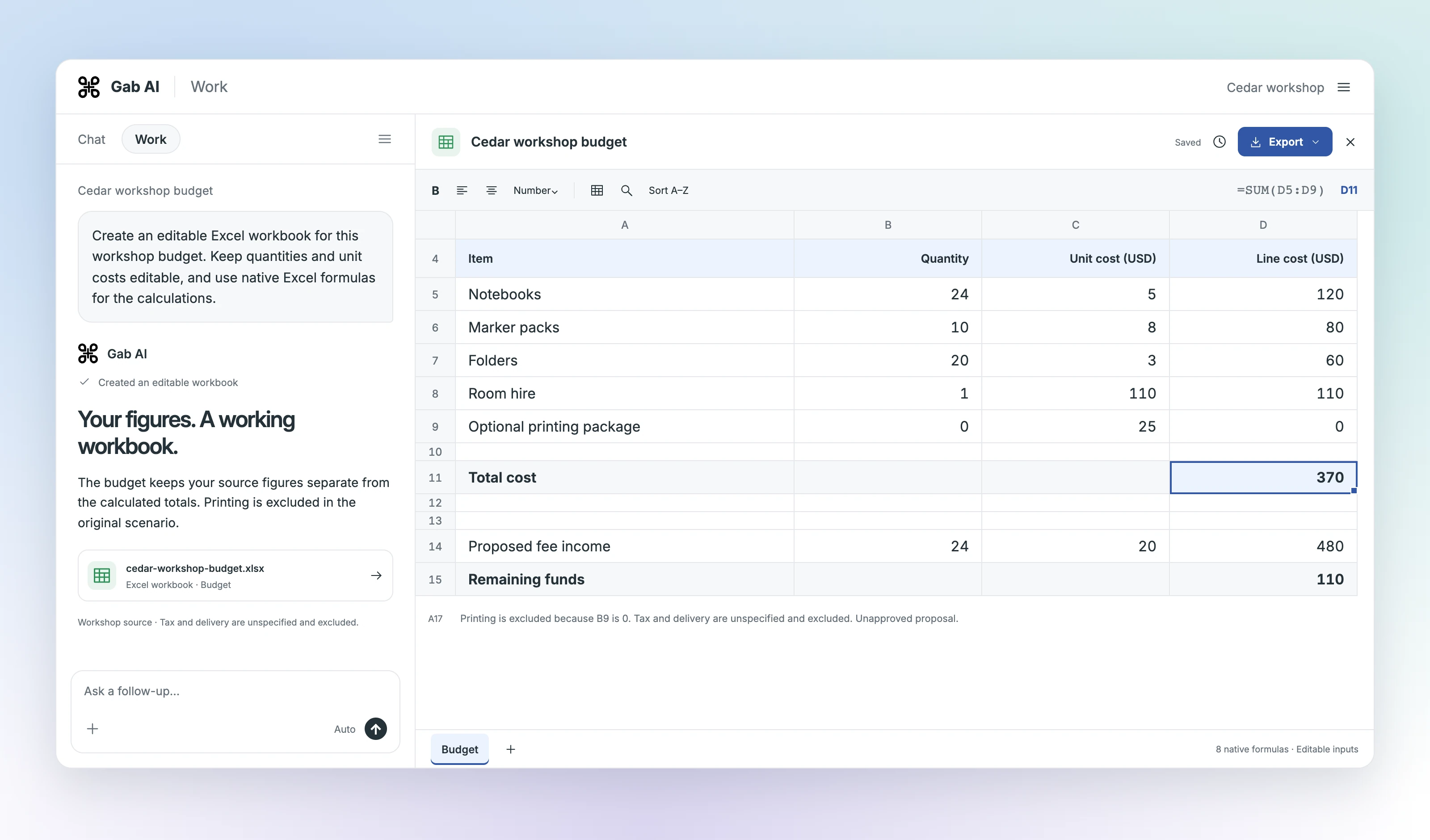Open version history clock icon
Image resolution: width=1430 pixels, height=840 pixels.
click(x=1219, y=142)
